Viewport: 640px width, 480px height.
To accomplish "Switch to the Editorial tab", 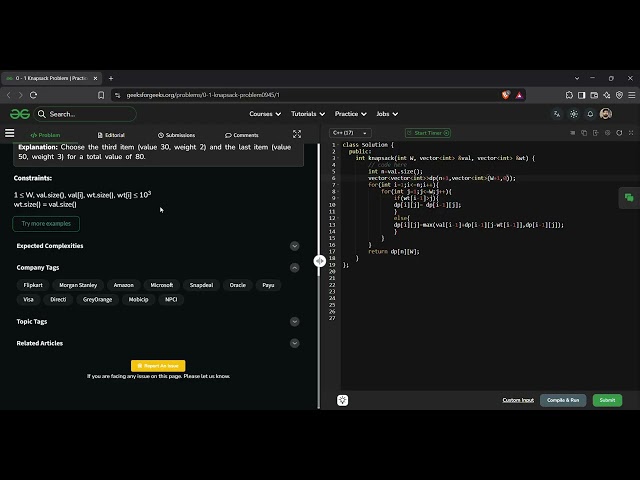I will [x=111, y=135].
